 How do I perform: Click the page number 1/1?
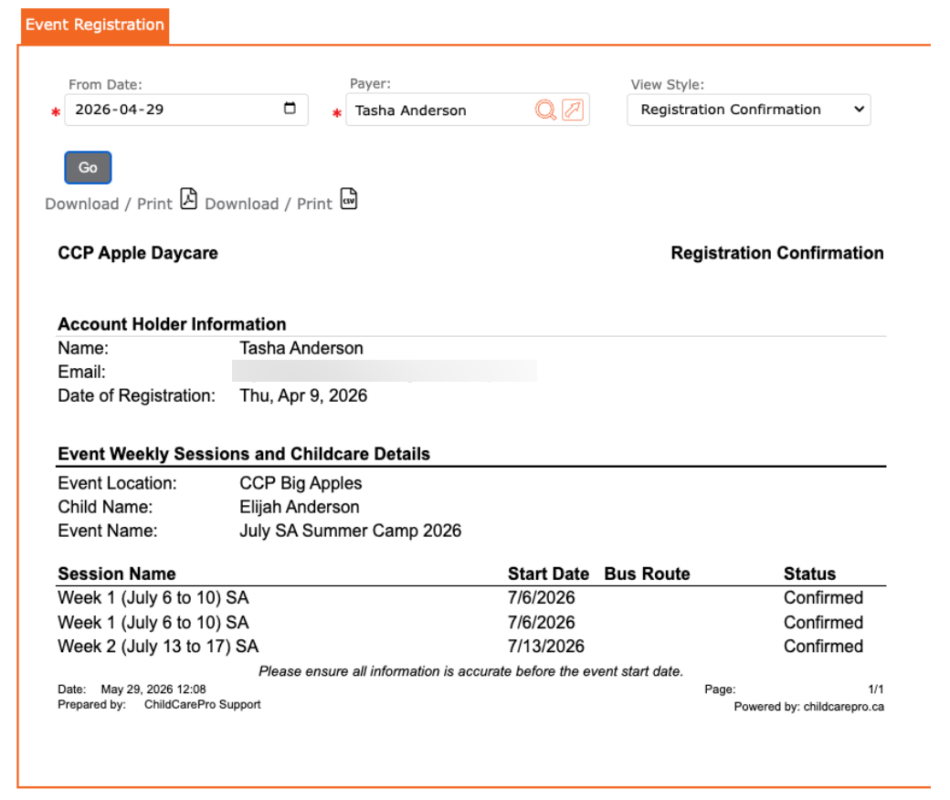pyautogui.click(x=876, y=690)
